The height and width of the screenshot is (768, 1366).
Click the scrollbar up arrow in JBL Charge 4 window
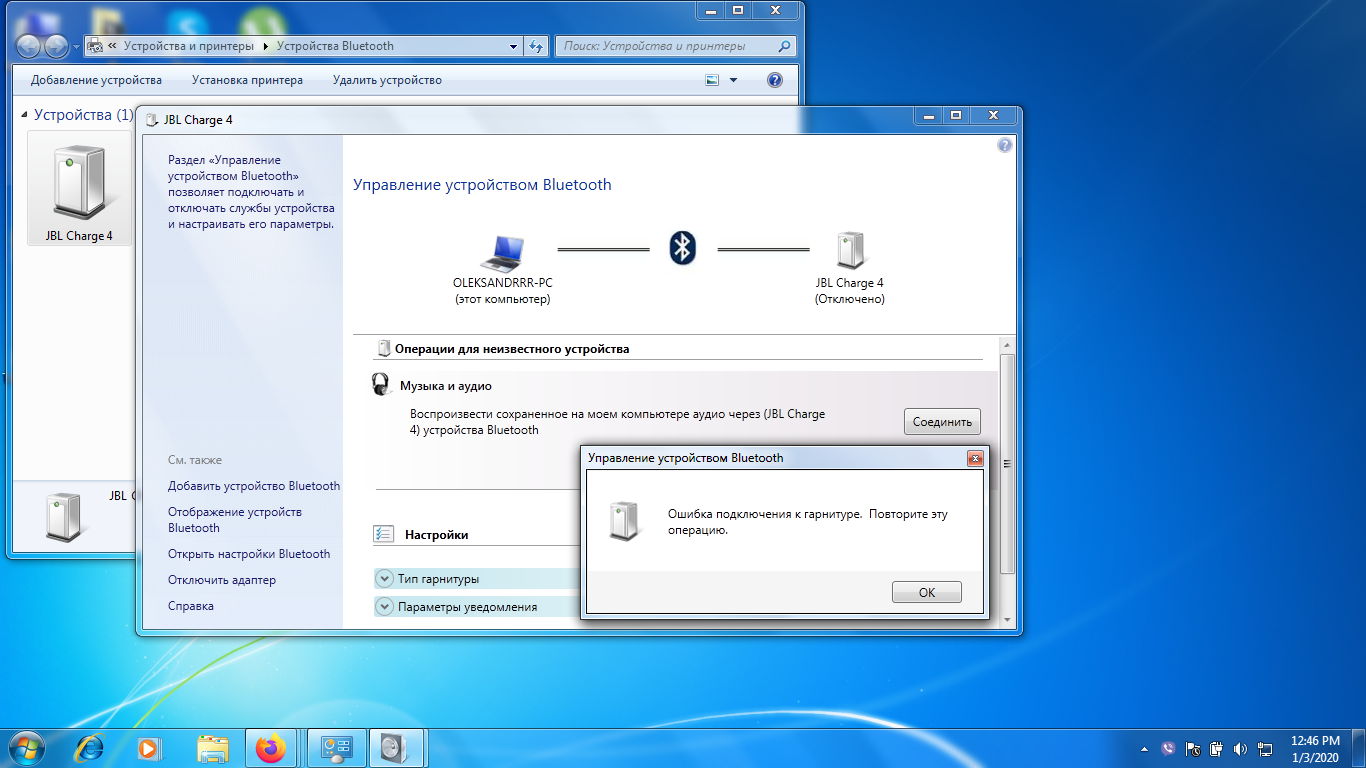[1008, 344]
